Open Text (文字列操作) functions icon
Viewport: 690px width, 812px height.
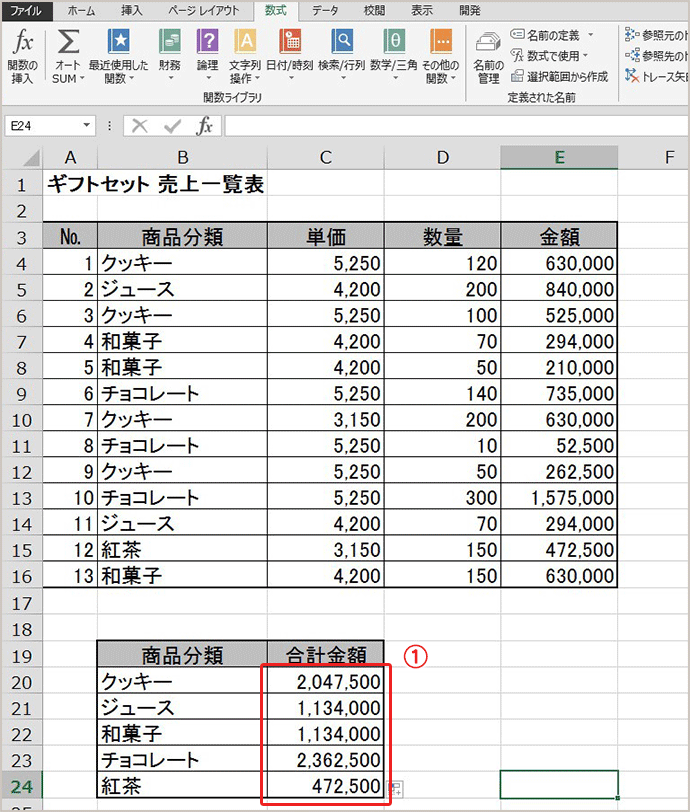tap(246, 41)
